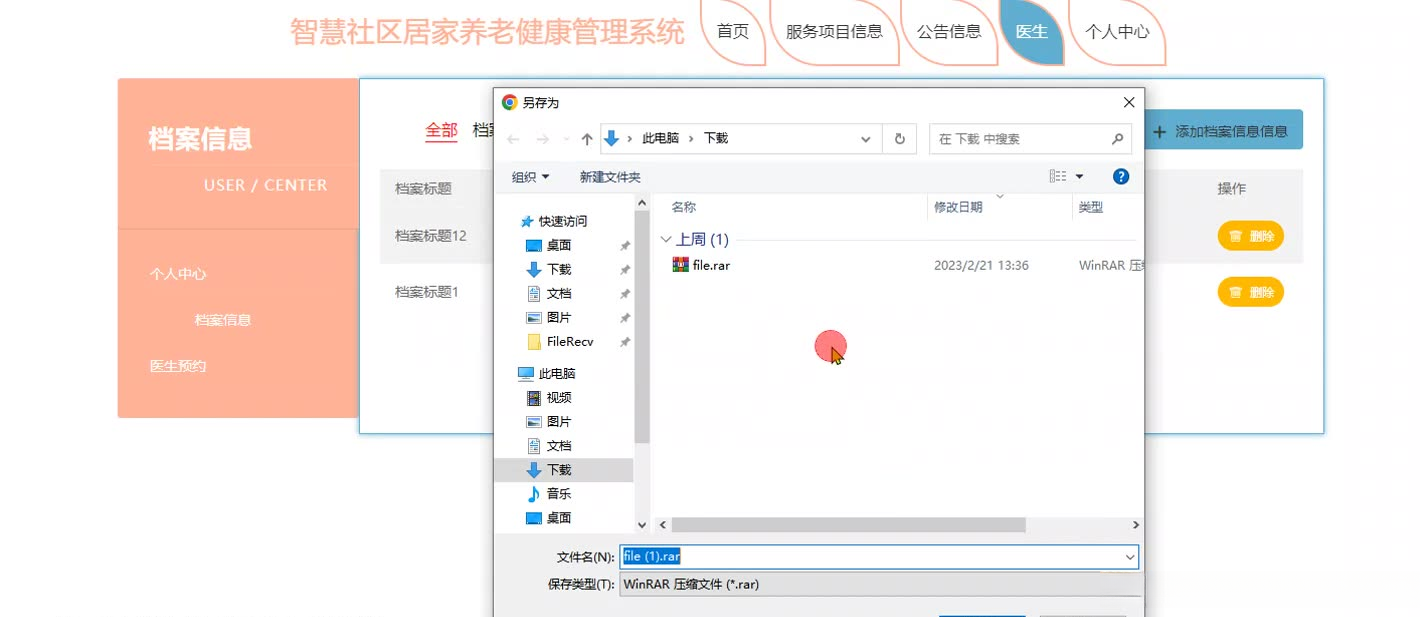Collapse the 上周 (1) group

click(666, 240)
